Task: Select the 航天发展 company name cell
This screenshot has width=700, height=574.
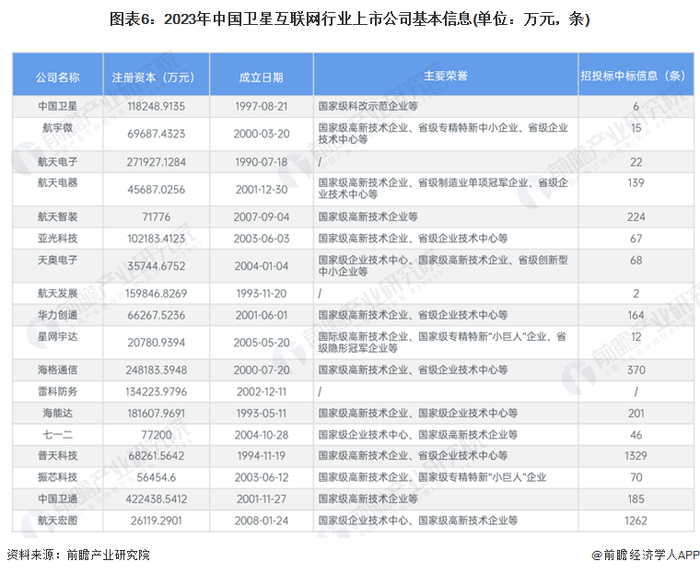Action: 58,293
